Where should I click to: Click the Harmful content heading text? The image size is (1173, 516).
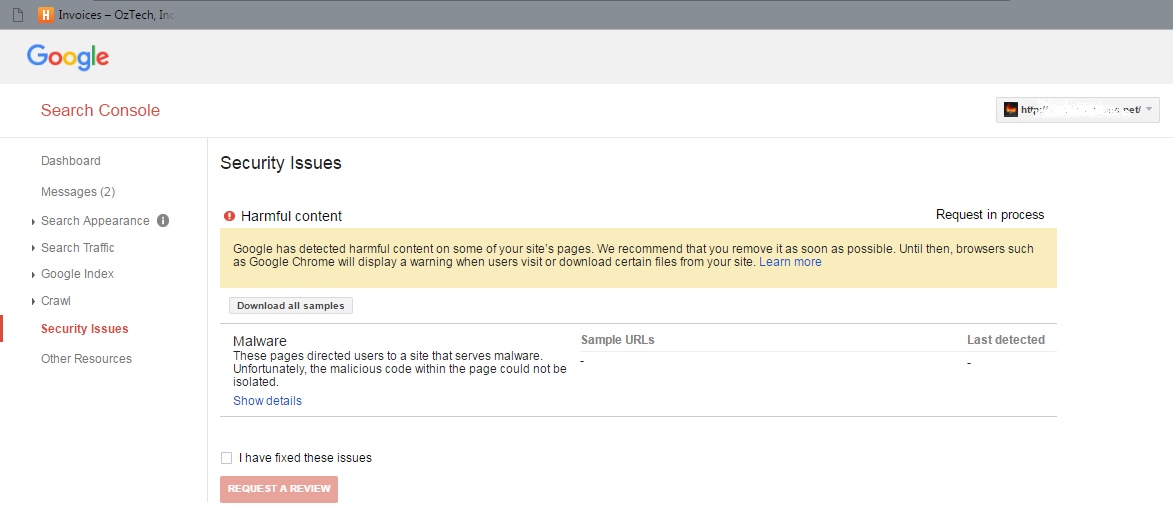(x=291, y=216)
